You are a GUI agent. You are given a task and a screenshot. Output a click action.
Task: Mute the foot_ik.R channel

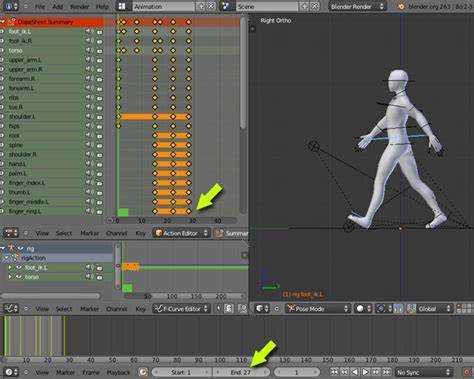tap(89, 41)
